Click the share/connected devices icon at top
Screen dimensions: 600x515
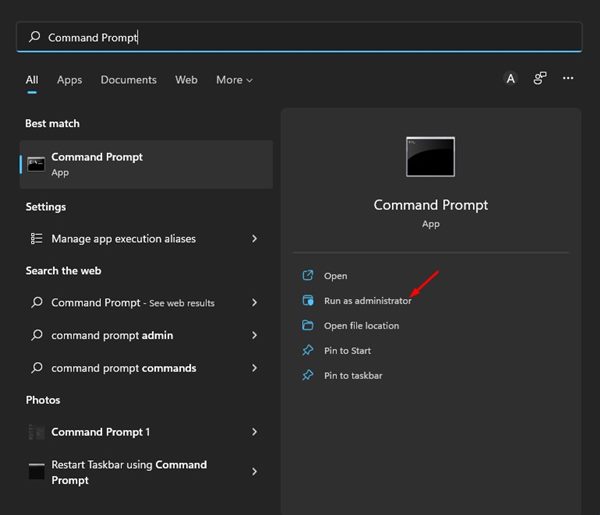pos(540,79)
